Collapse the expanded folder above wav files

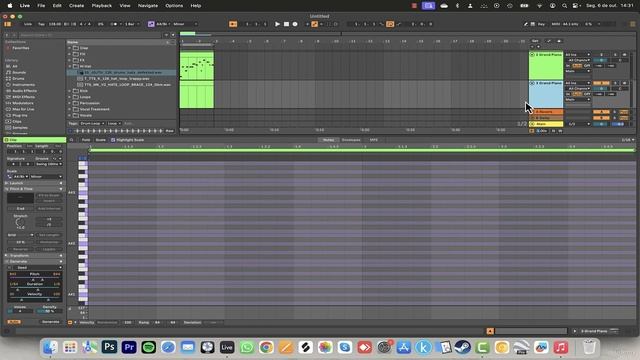[x=70, y=66]
